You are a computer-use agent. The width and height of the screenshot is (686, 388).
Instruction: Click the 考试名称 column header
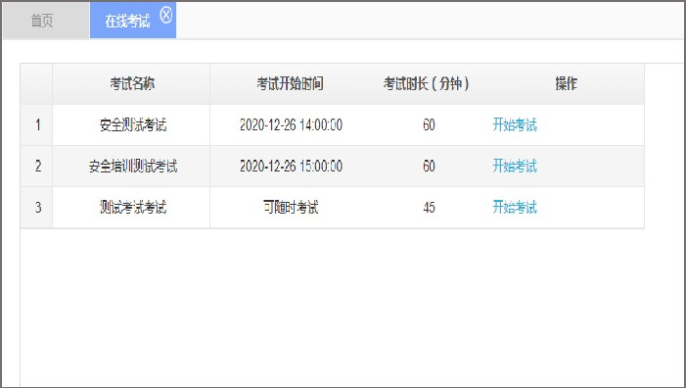pos(131,84)
